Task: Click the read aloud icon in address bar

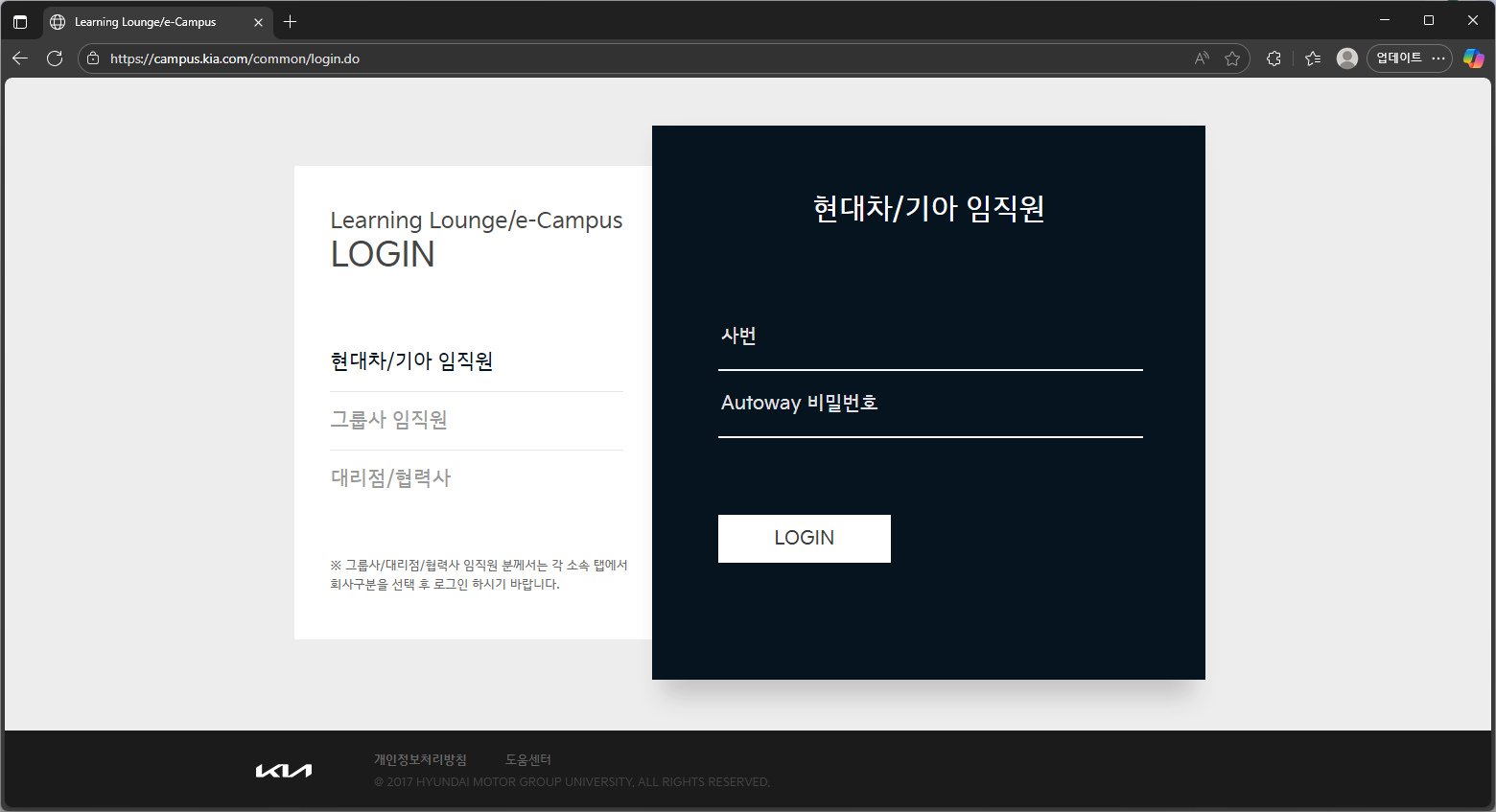Action: [1201, 58]
